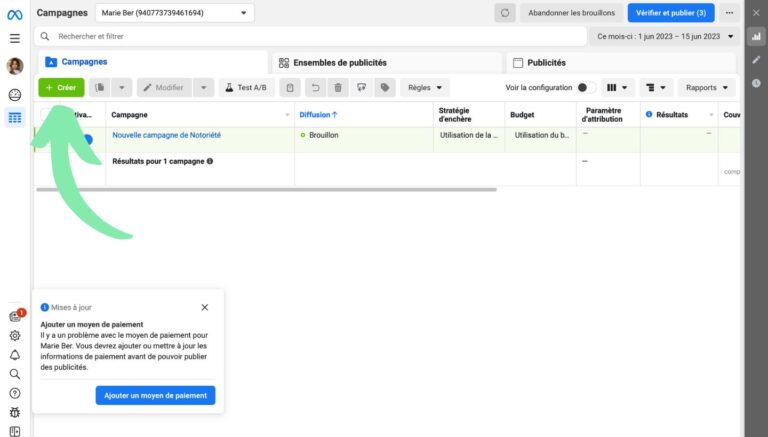This screenshot has width=768, height=437.
Task: Click the undo arrow icon in toolbar
Action: click(315, 88)
